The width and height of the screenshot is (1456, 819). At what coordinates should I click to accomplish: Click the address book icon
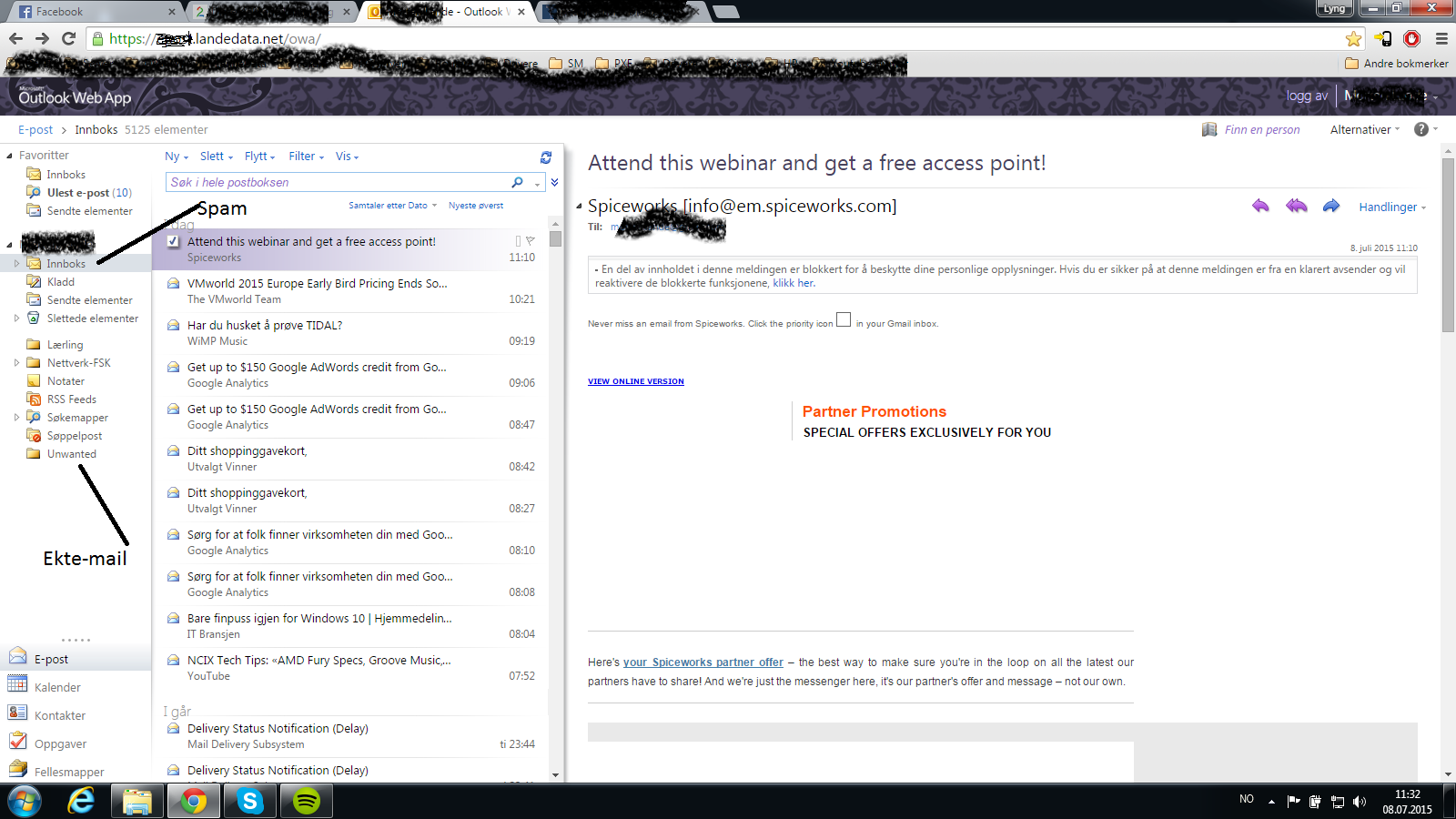click(1209, 129)
